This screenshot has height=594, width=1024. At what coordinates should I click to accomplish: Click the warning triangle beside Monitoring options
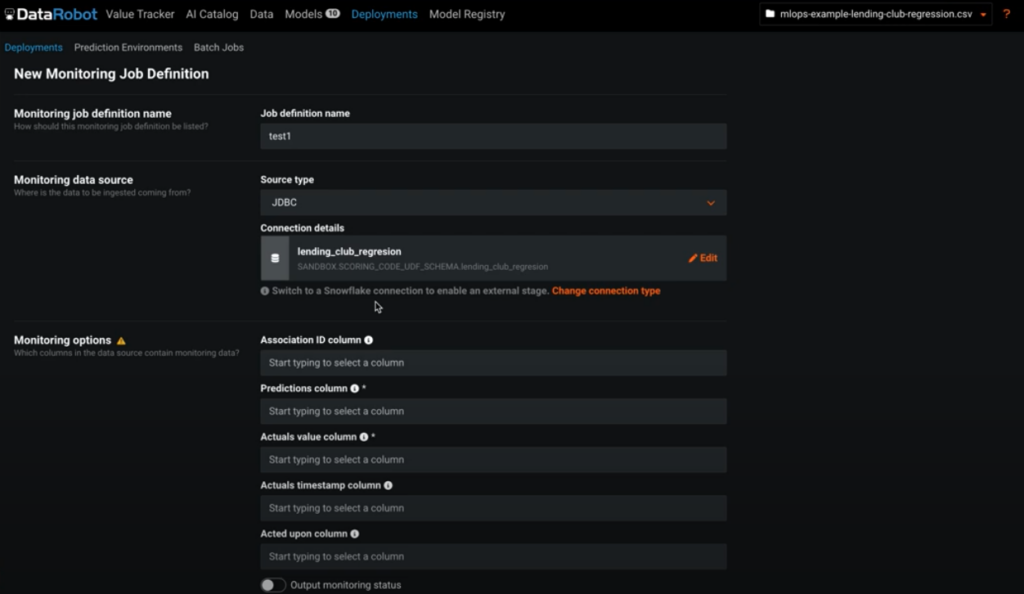120,340
